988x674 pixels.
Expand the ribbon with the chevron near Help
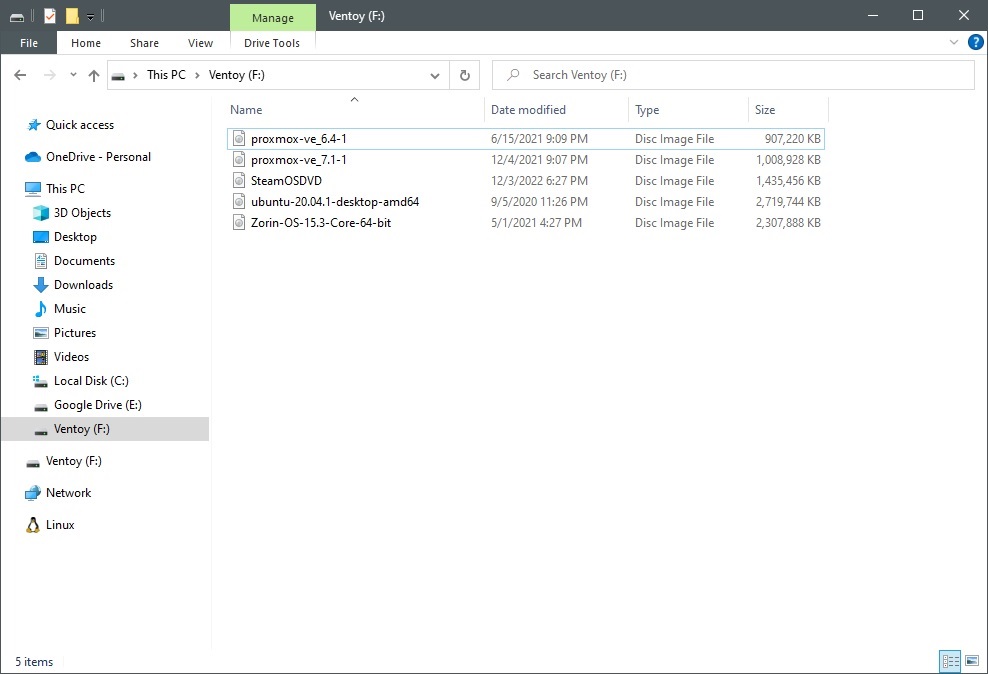953,42
